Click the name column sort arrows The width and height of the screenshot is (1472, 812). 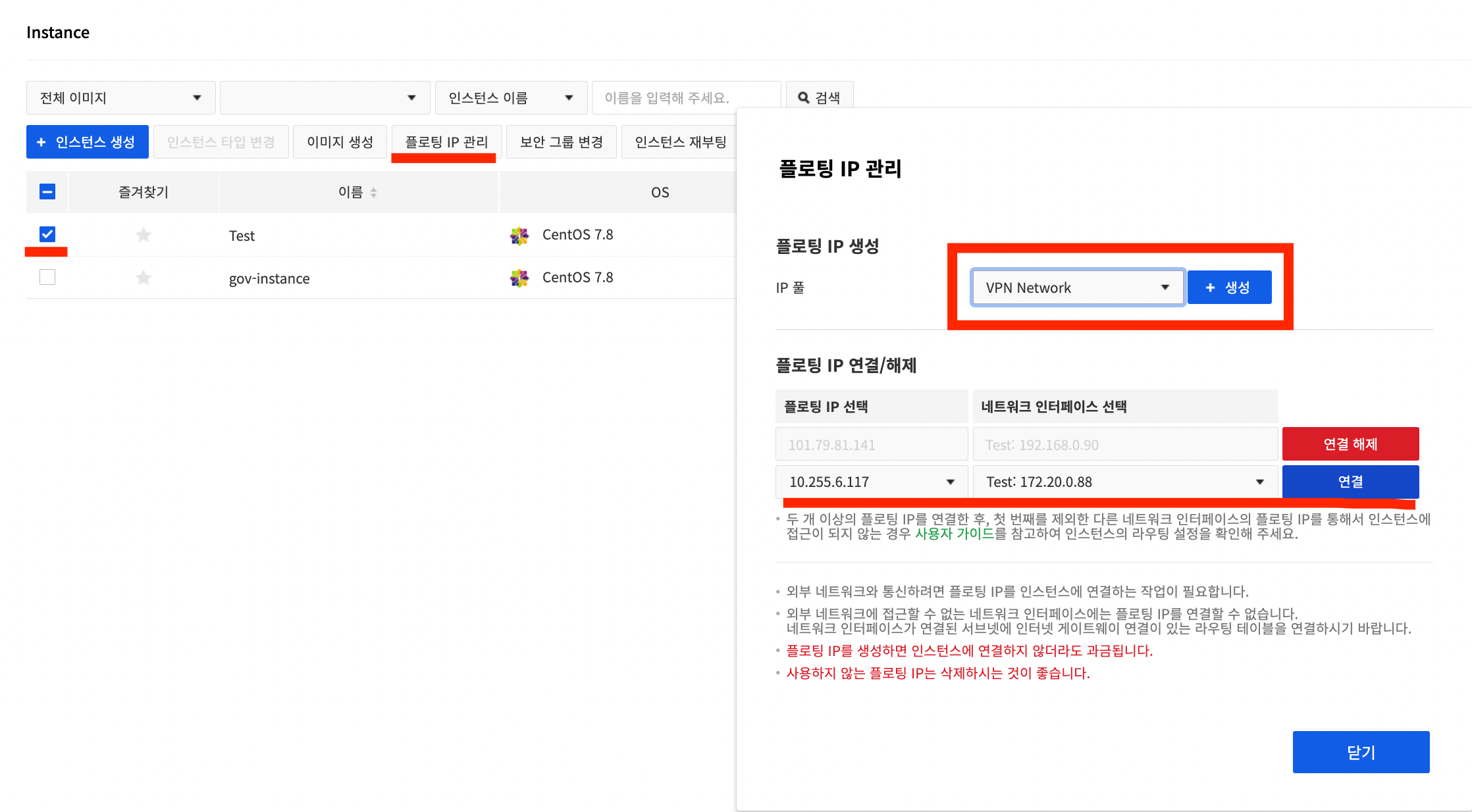tap(374, 192)
